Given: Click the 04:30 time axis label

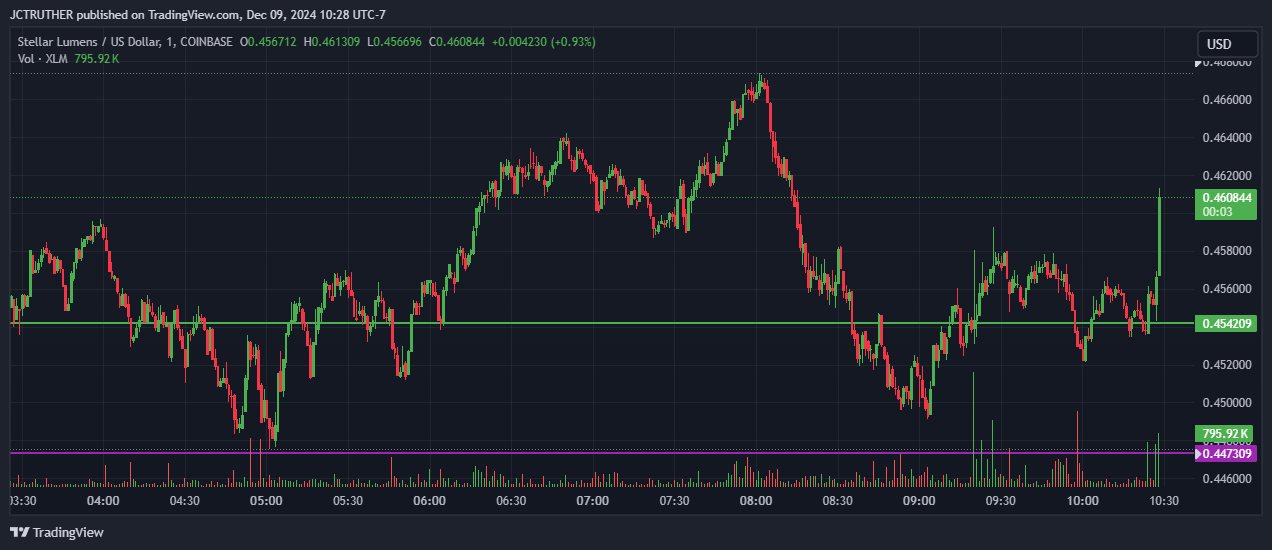Looking at the screenshot, I should [x=184, y=500].
